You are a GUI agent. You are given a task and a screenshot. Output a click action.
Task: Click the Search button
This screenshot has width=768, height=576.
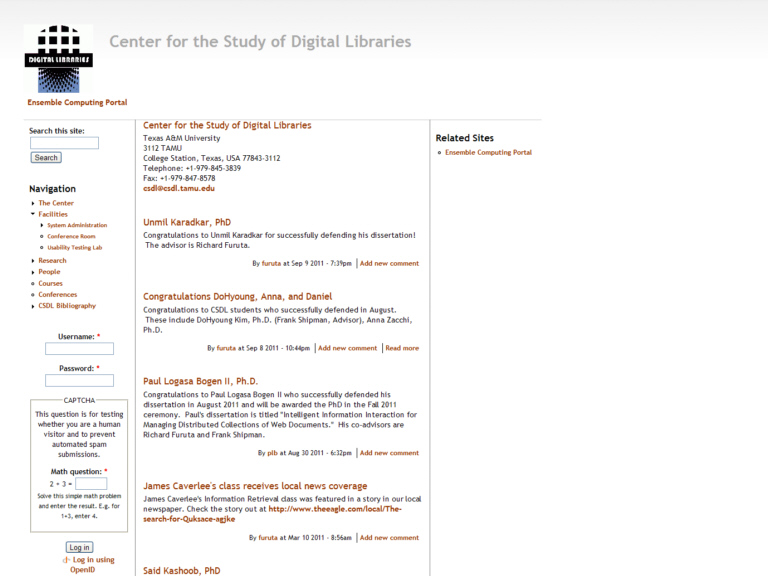46,158
